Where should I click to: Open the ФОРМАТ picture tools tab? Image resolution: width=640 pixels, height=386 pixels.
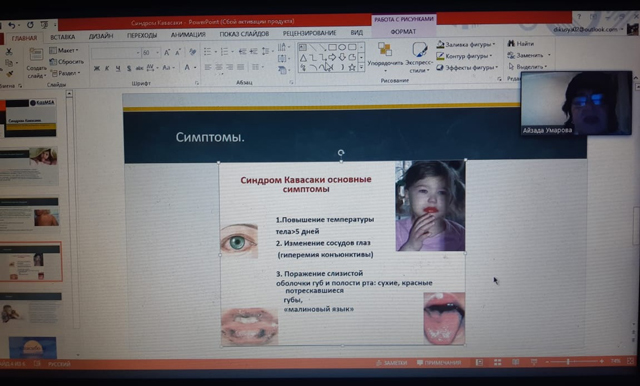coord(403,31)
